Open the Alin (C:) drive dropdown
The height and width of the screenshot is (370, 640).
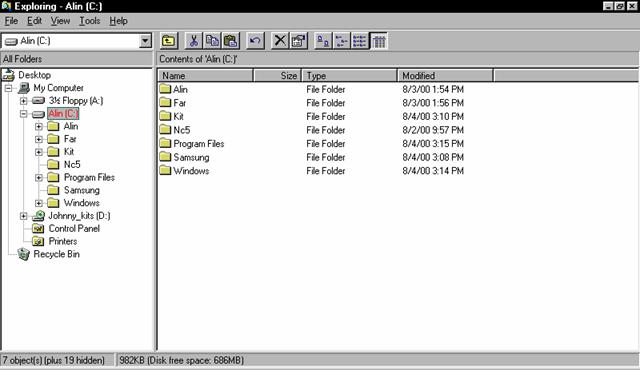145,41
